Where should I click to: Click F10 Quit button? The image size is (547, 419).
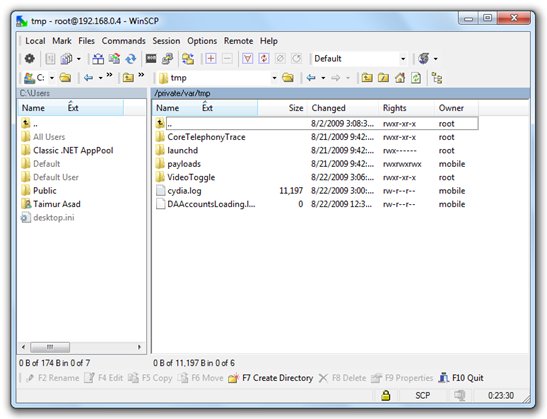click(x=461, y=378)
